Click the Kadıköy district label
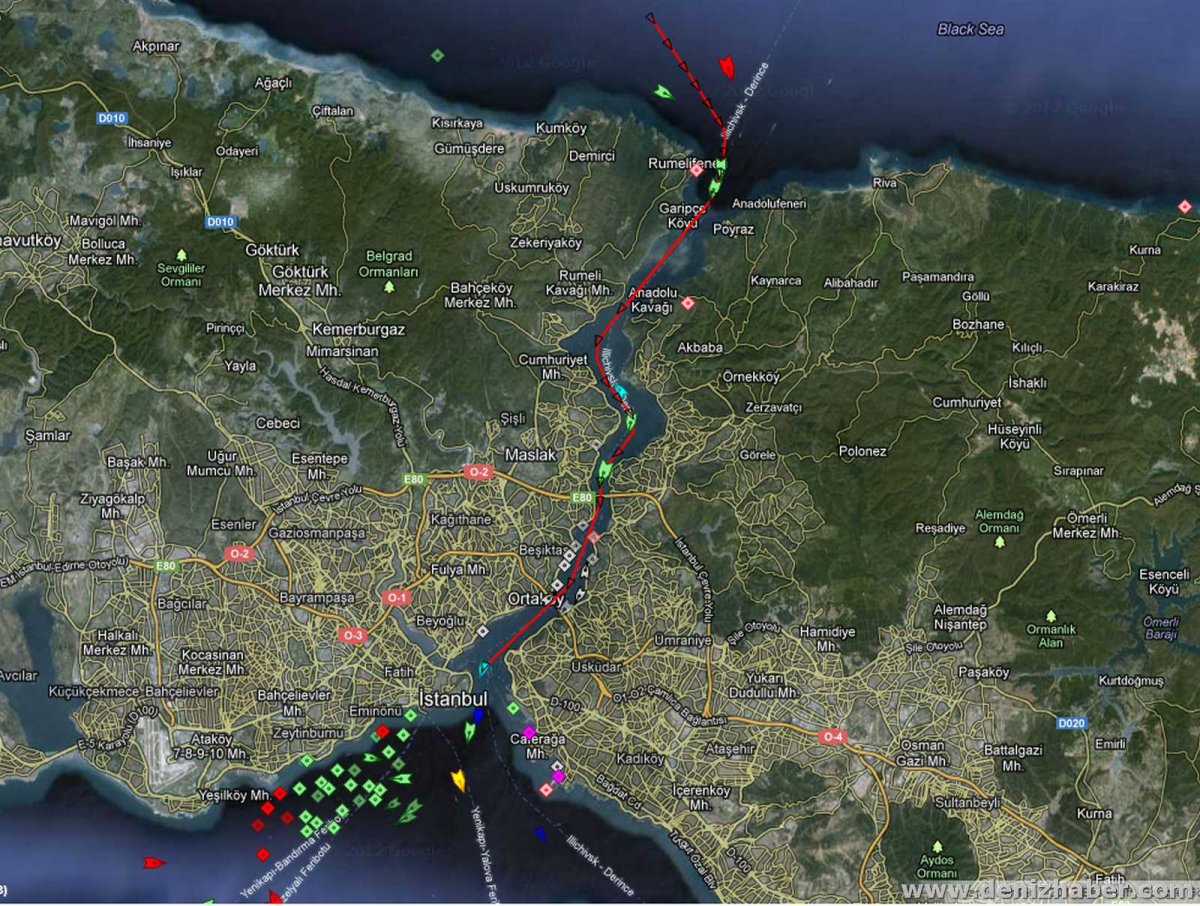This screenshot has height=906, width=1200. click(x=640, y=759)
